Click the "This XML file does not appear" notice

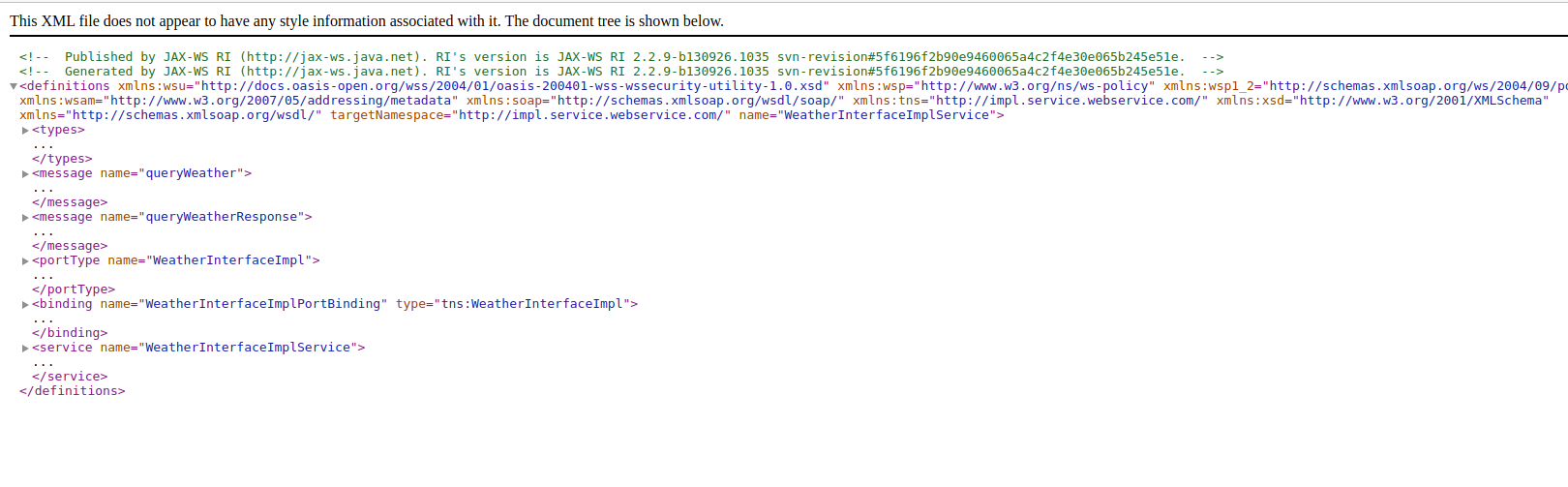[367, 21]
